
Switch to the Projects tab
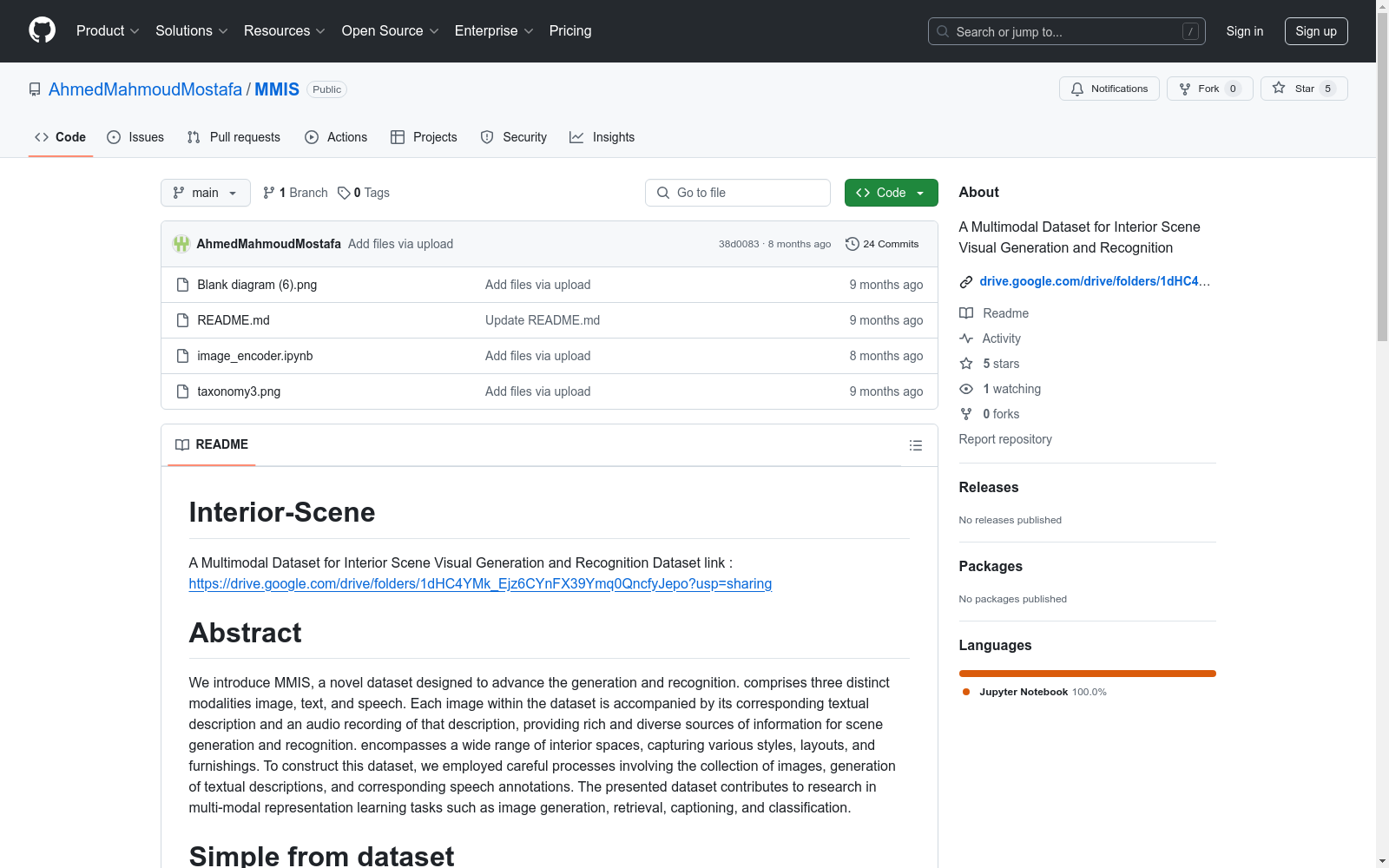424,137
